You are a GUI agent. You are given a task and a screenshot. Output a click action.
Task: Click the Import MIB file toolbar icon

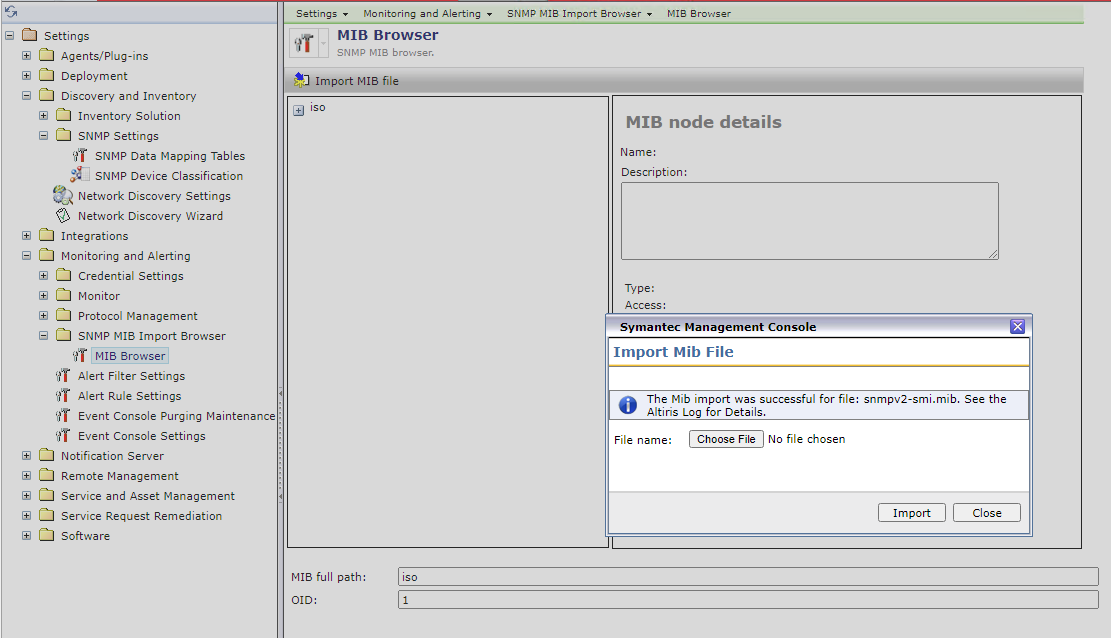click(301, 81)
